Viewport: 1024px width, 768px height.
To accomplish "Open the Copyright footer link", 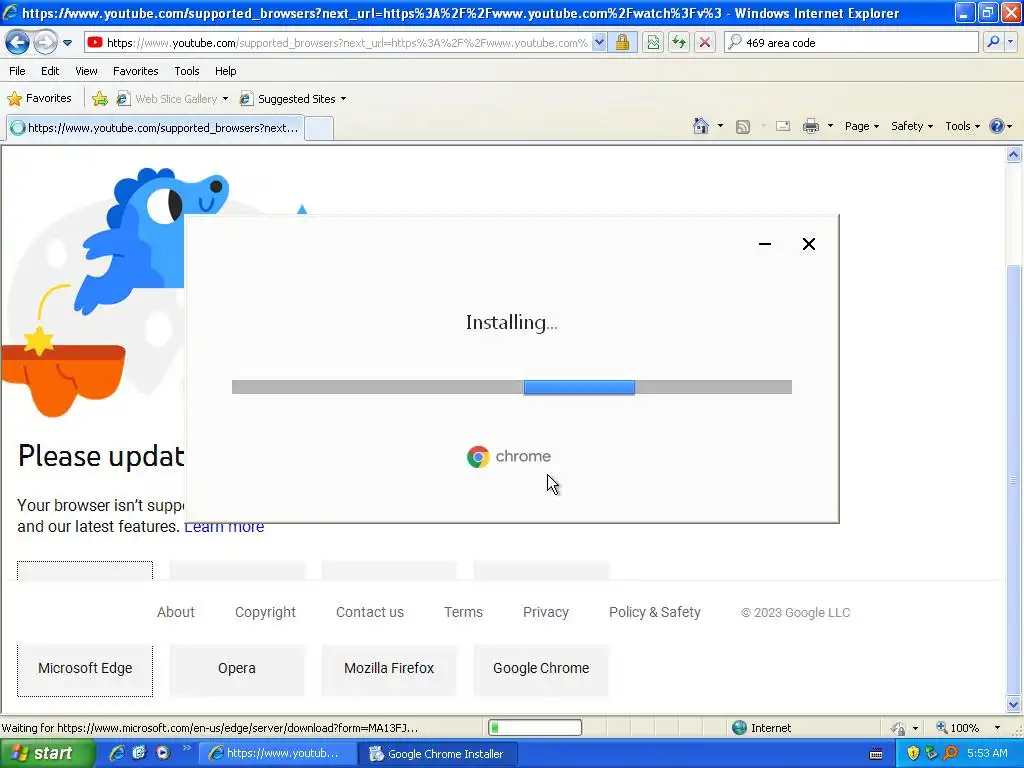I will coord(265,613).
